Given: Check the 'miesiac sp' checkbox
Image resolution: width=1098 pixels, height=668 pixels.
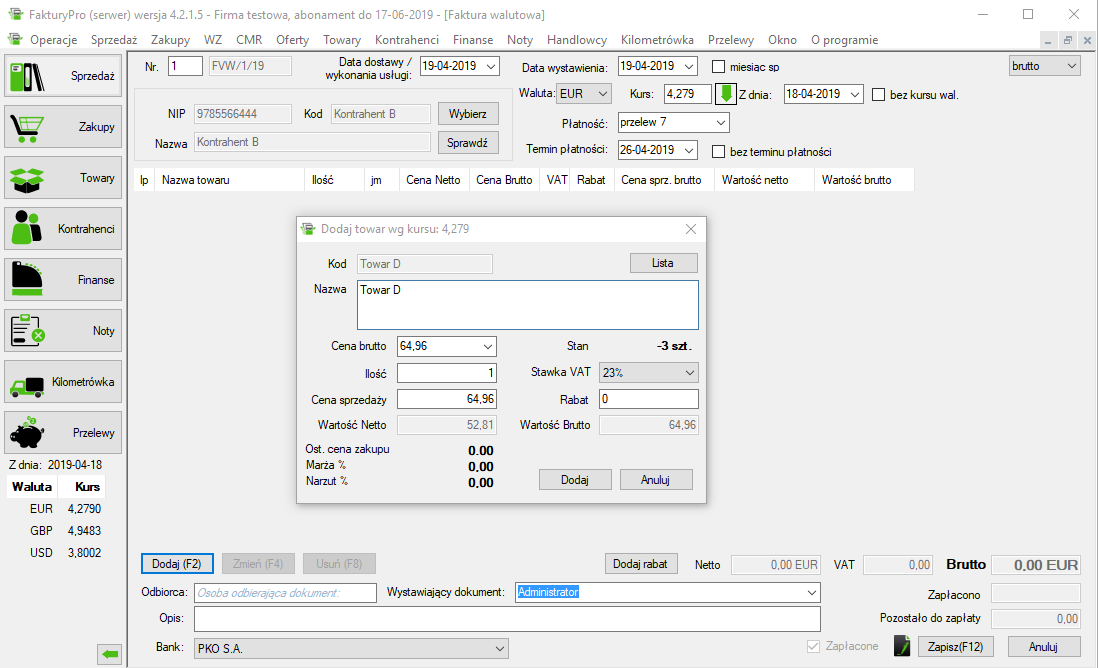Looking at the screenshot, I should point(718,67).
